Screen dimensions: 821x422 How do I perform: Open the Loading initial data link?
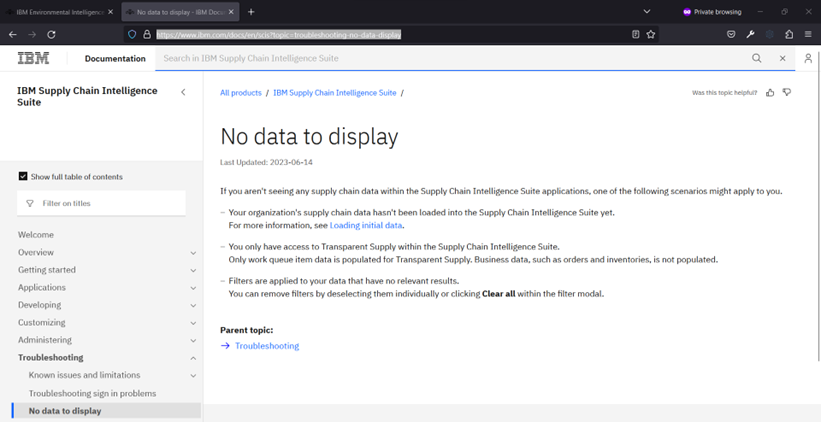365,226
